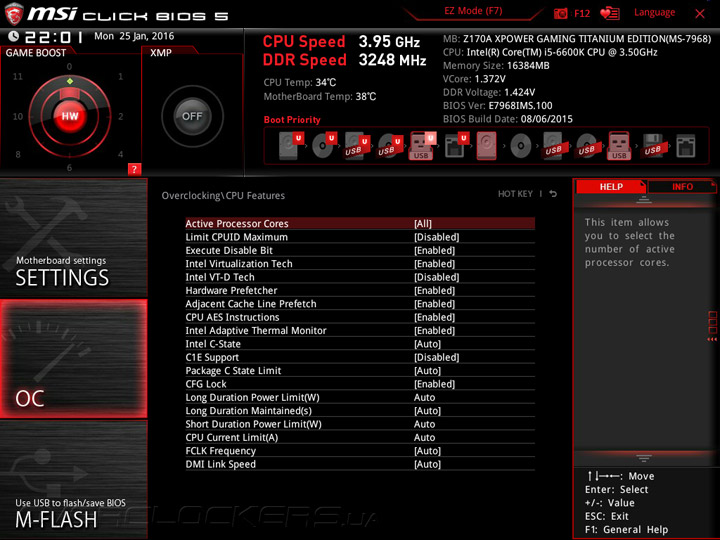Toggle Execute Disable Bit setting
This screenshot has height=540, width=720.
[x=360, y=250]
